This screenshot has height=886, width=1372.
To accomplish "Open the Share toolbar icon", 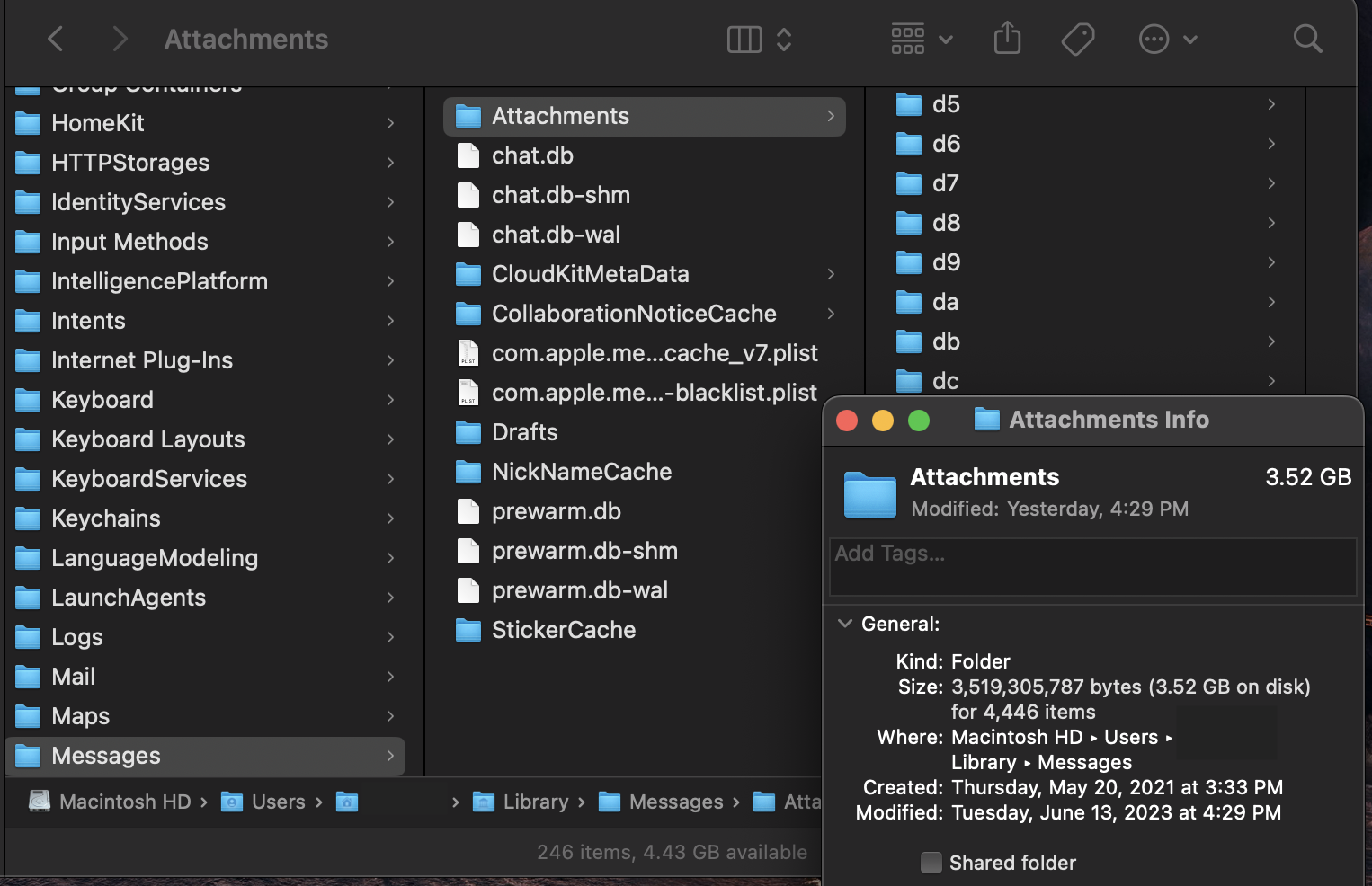I will click(1007, 40).
